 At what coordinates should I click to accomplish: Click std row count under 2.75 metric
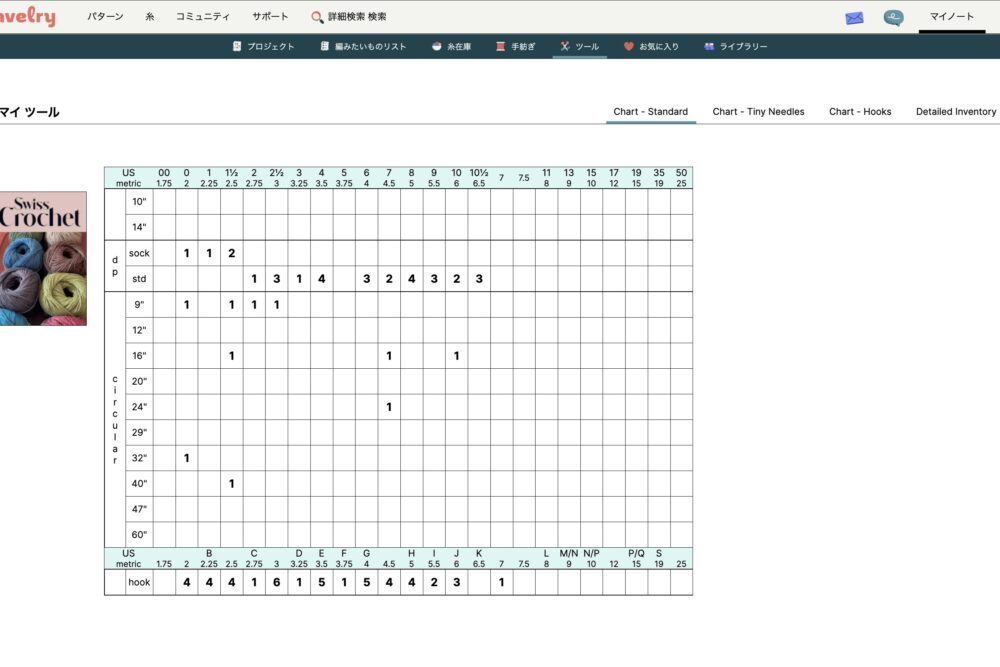254,279
